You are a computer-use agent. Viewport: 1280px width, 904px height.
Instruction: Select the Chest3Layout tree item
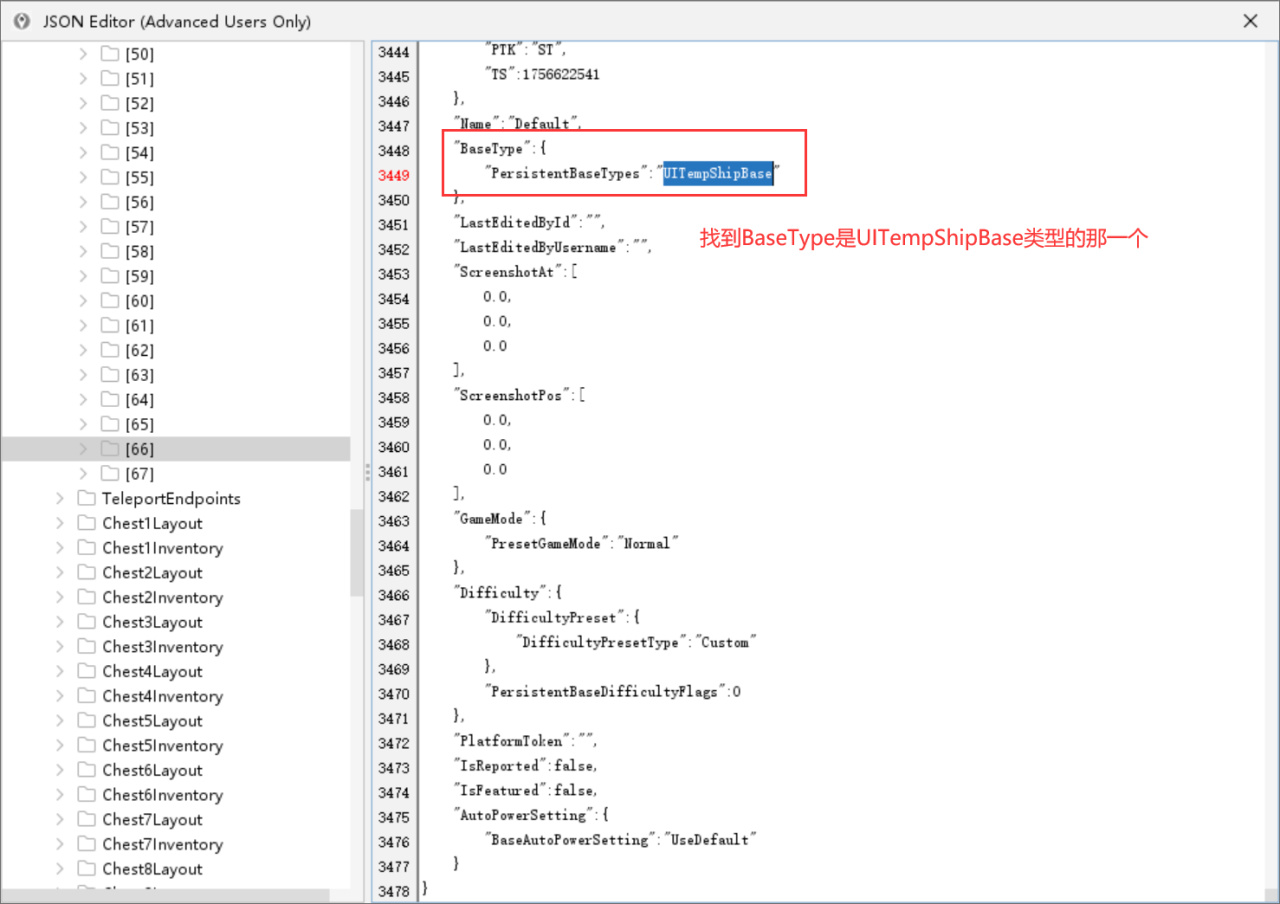point(152,622)
